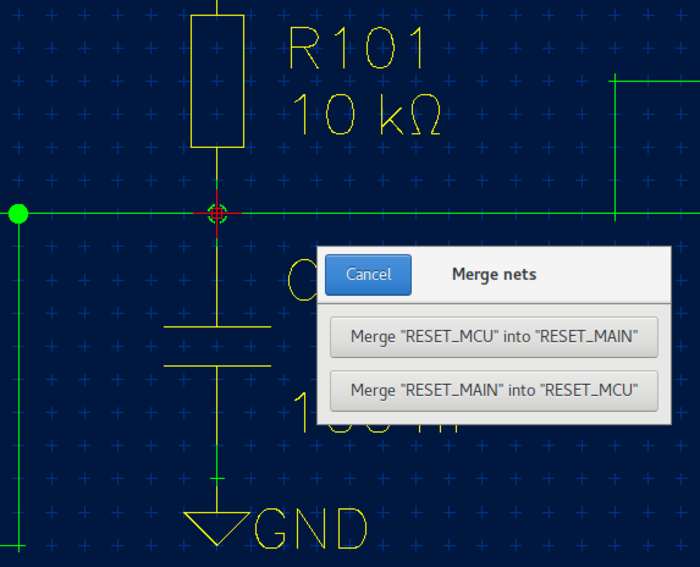Viewport: 700px width, 567px height.
Task: Choose Merge "RESET_MAIN" into "RESET_MCU"
Action: click(x=493, y=390)
